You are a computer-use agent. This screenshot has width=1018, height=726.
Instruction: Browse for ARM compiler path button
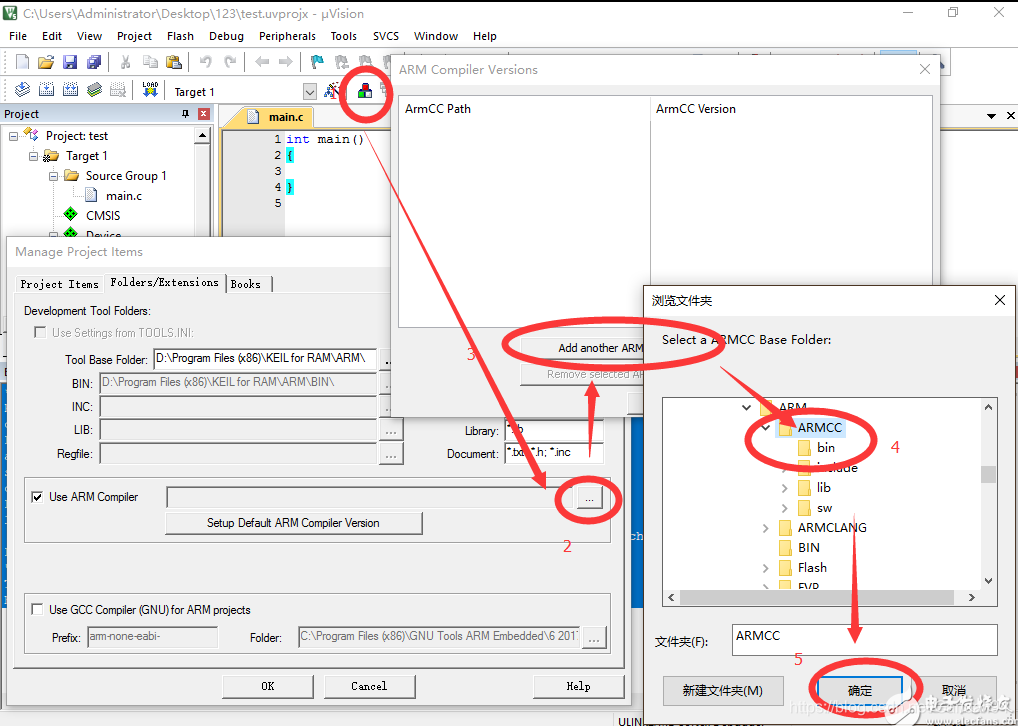[x=589, y=498]
